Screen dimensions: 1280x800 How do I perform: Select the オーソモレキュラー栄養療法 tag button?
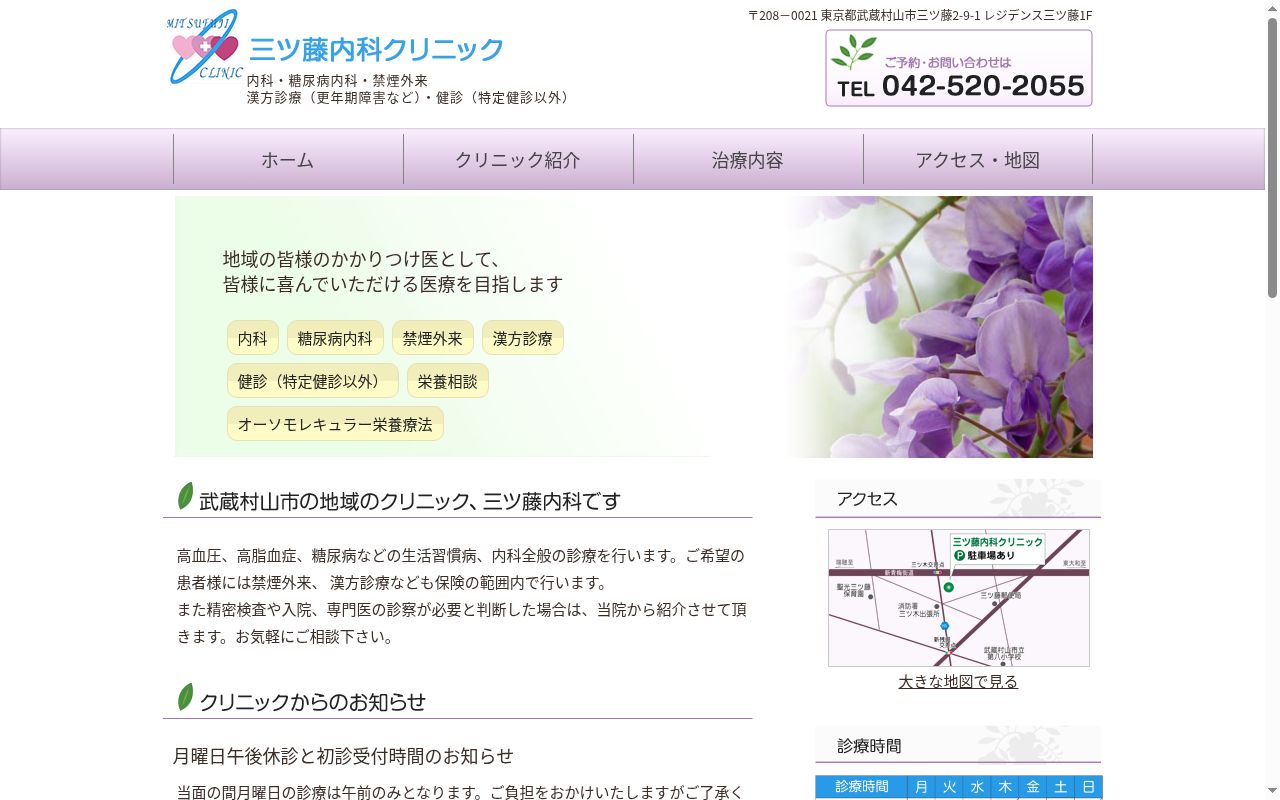(335, 424)
